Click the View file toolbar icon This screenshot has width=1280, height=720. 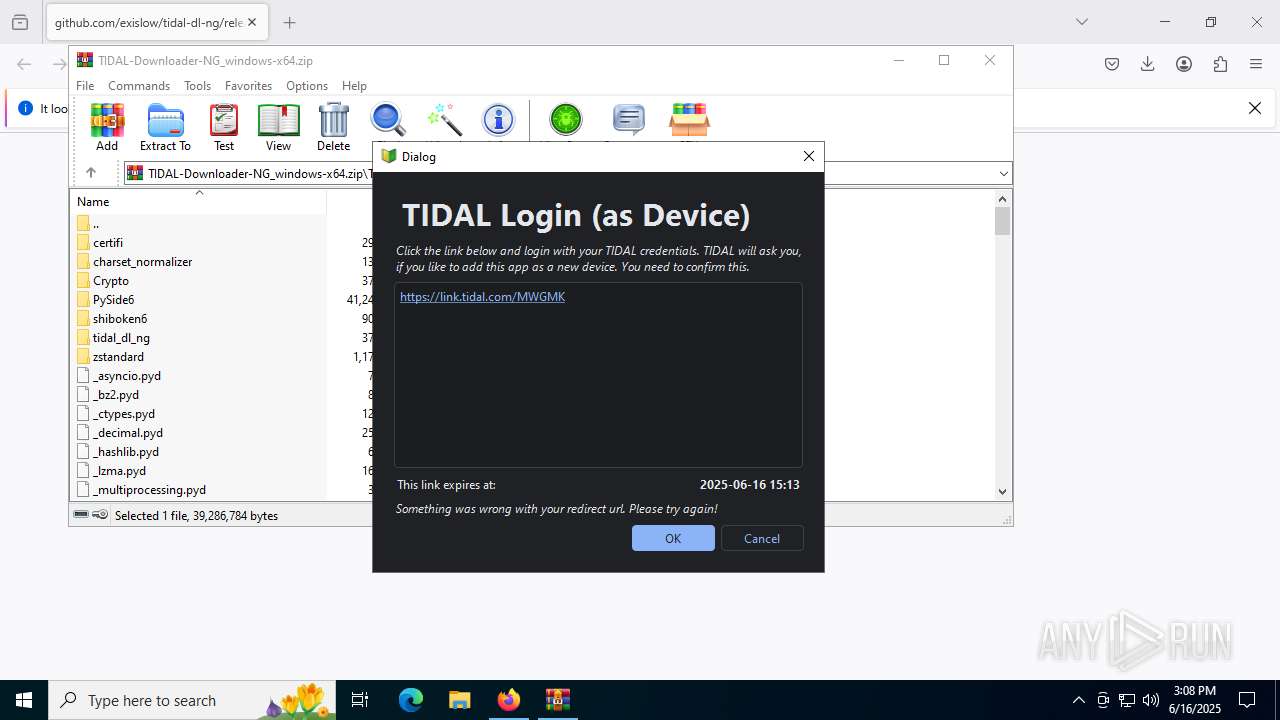tap(278, 127)
